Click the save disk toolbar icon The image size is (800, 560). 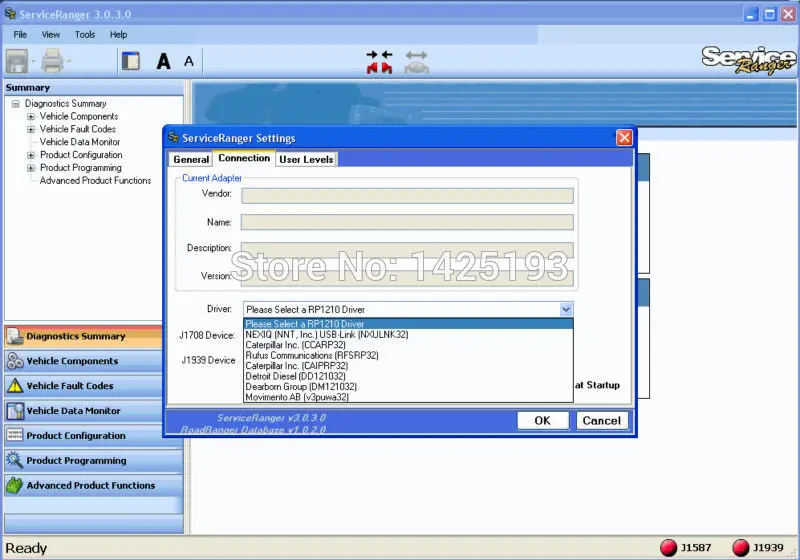[17, 61]
